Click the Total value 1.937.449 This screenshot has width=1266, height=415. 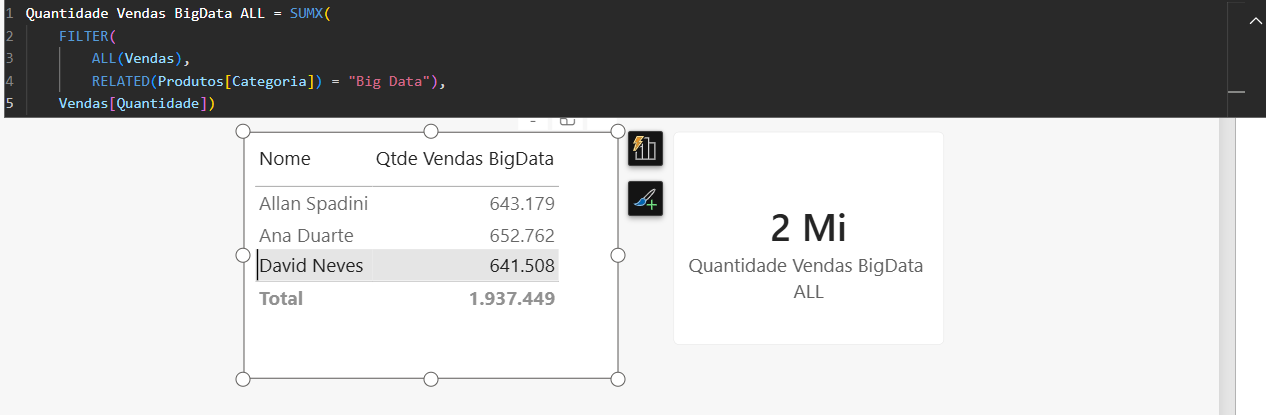click(512, 298)
